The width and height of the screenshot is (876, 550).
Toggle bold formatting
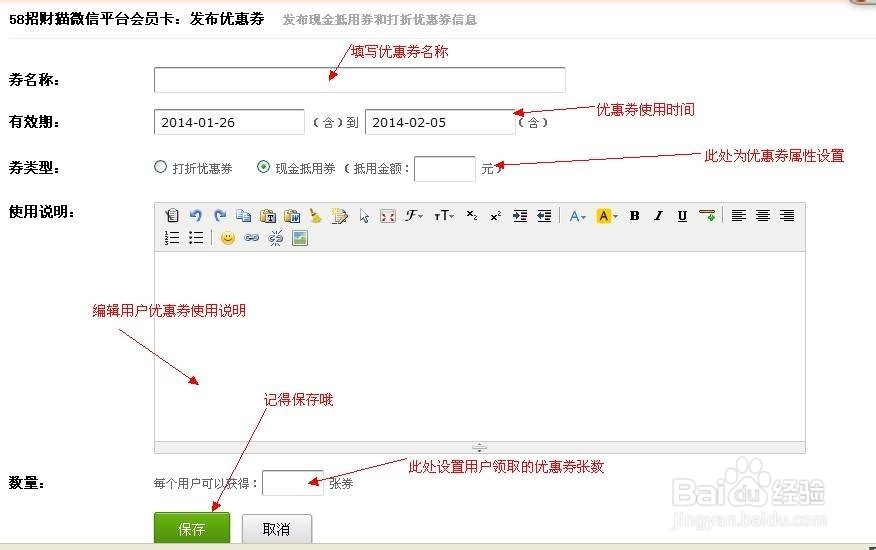pyautogui.click(x=634, y=215)
